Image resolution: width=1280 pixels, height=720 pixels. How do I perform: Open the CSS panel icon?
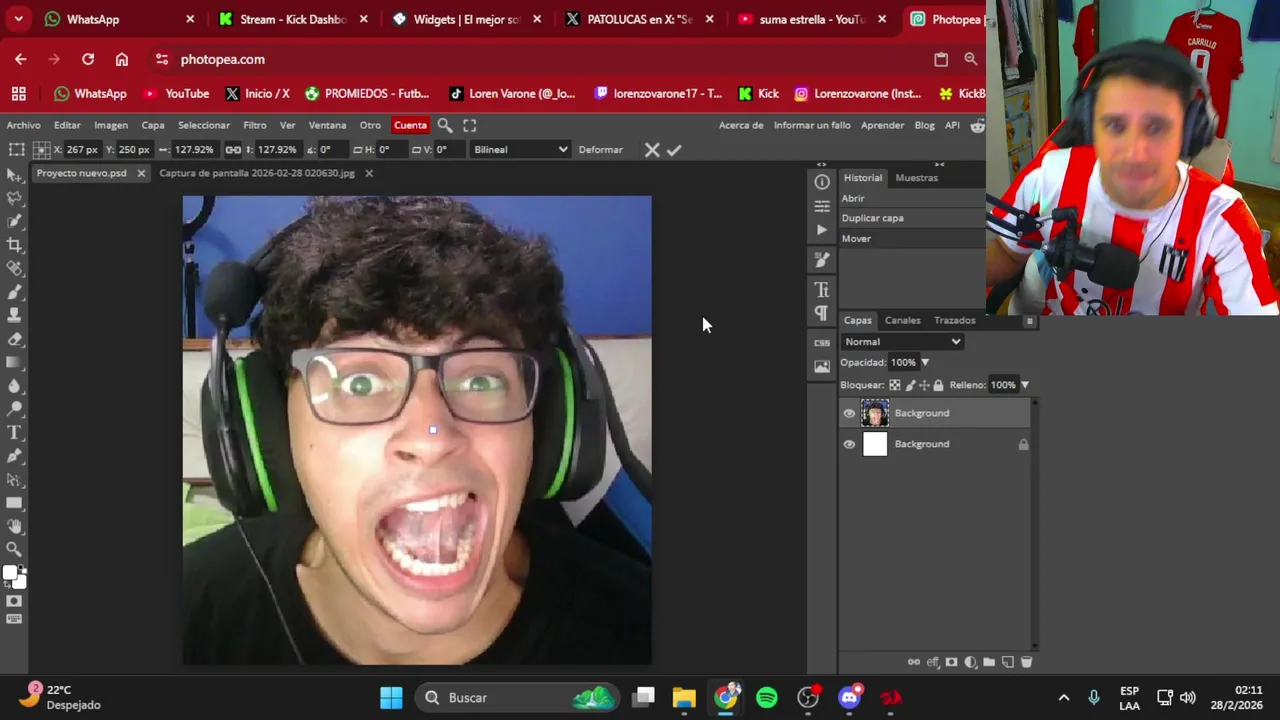coord(822,343)
